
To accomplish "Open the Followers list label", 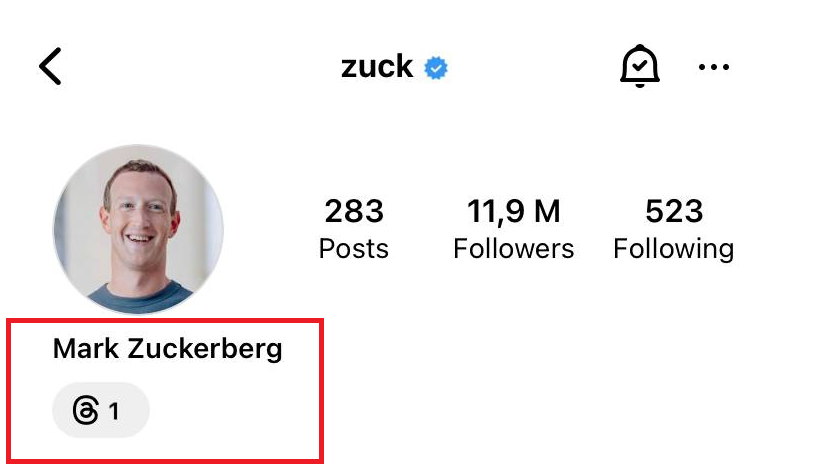I will coord(514,248).
